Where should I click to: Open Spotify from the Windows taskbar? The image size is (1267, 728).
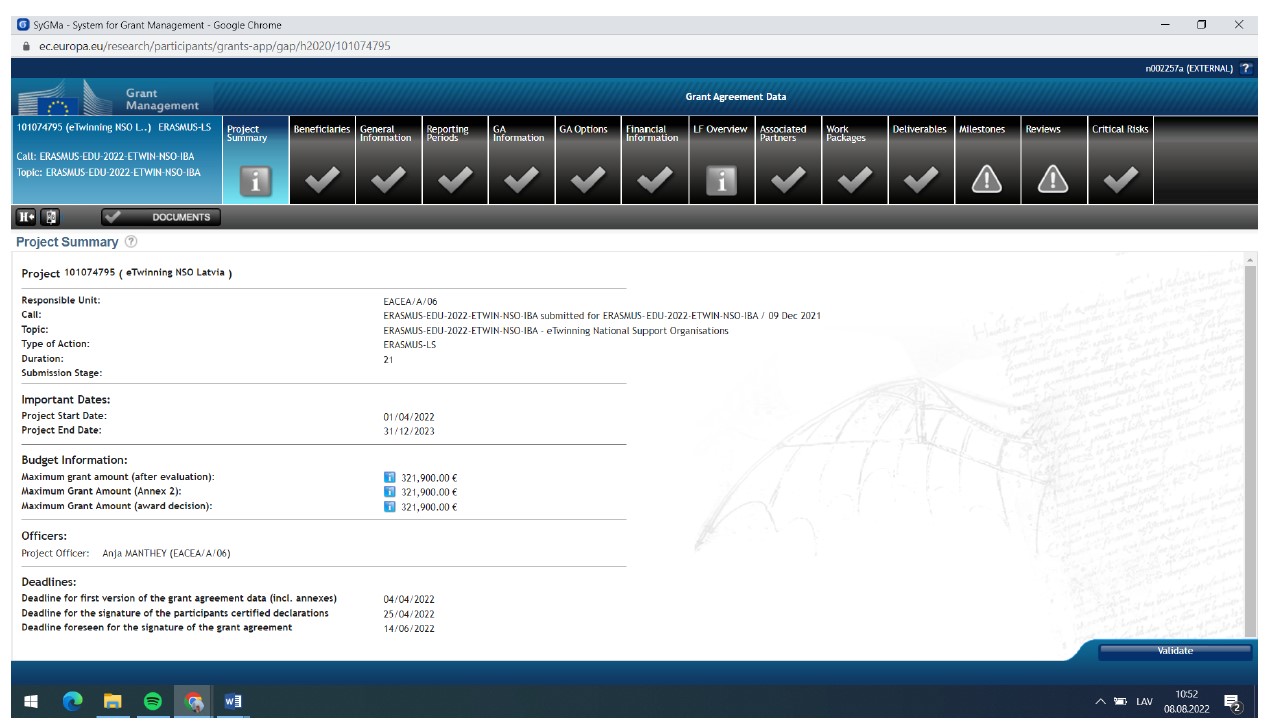[153, 702]
